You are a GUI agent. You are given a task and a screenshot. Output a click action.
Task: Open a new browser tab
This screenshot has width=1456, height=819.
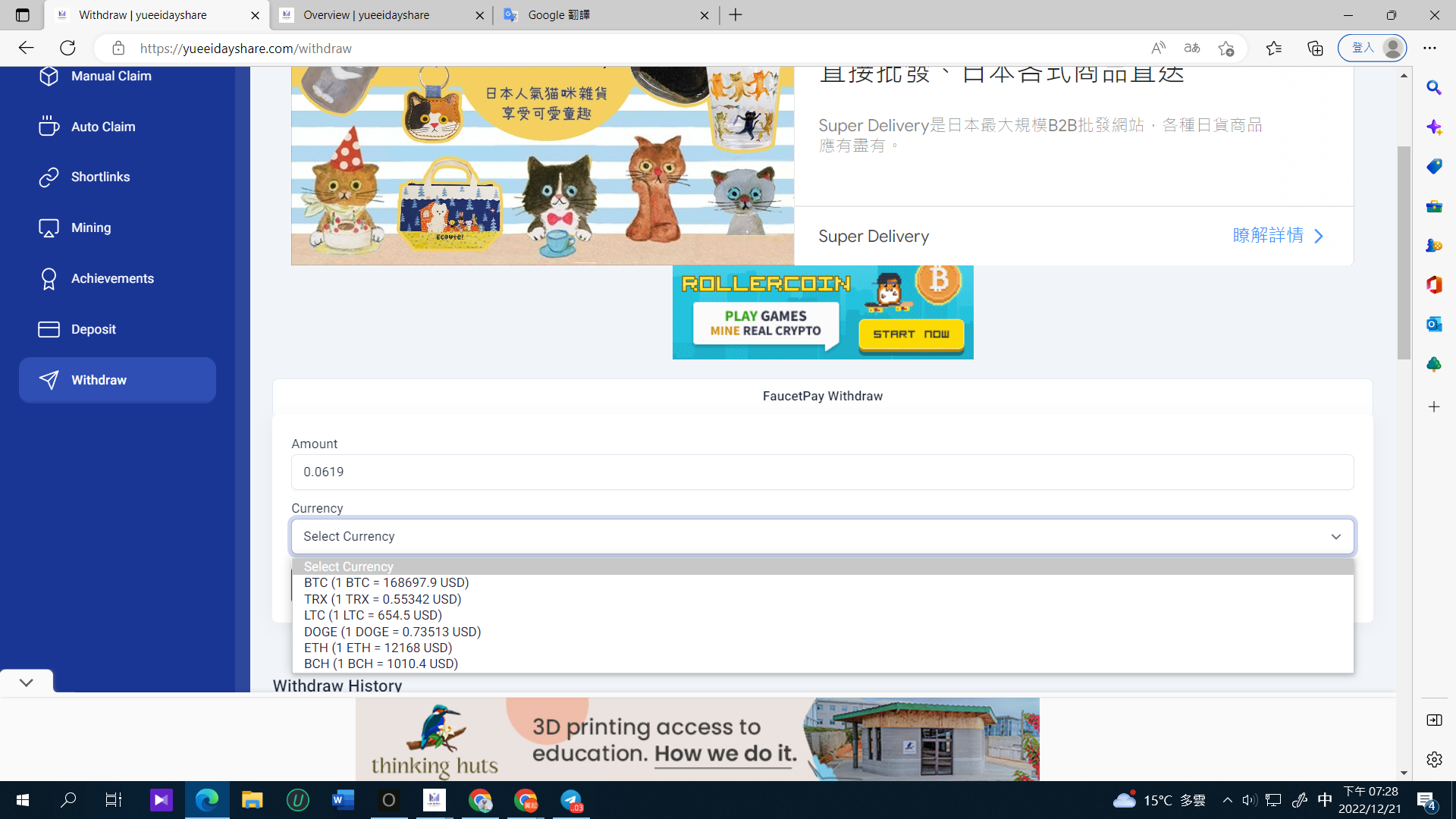(x=736, y=15)
